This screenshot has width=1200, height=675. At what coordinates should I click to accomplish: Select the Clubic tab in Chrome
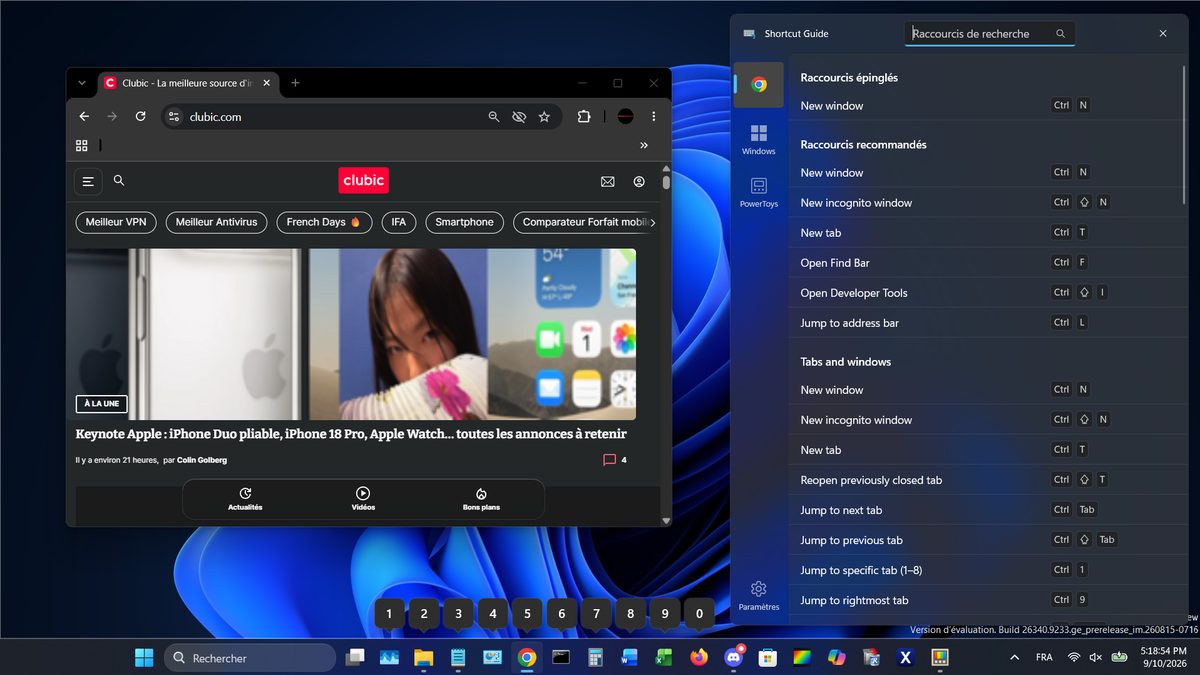188,83
